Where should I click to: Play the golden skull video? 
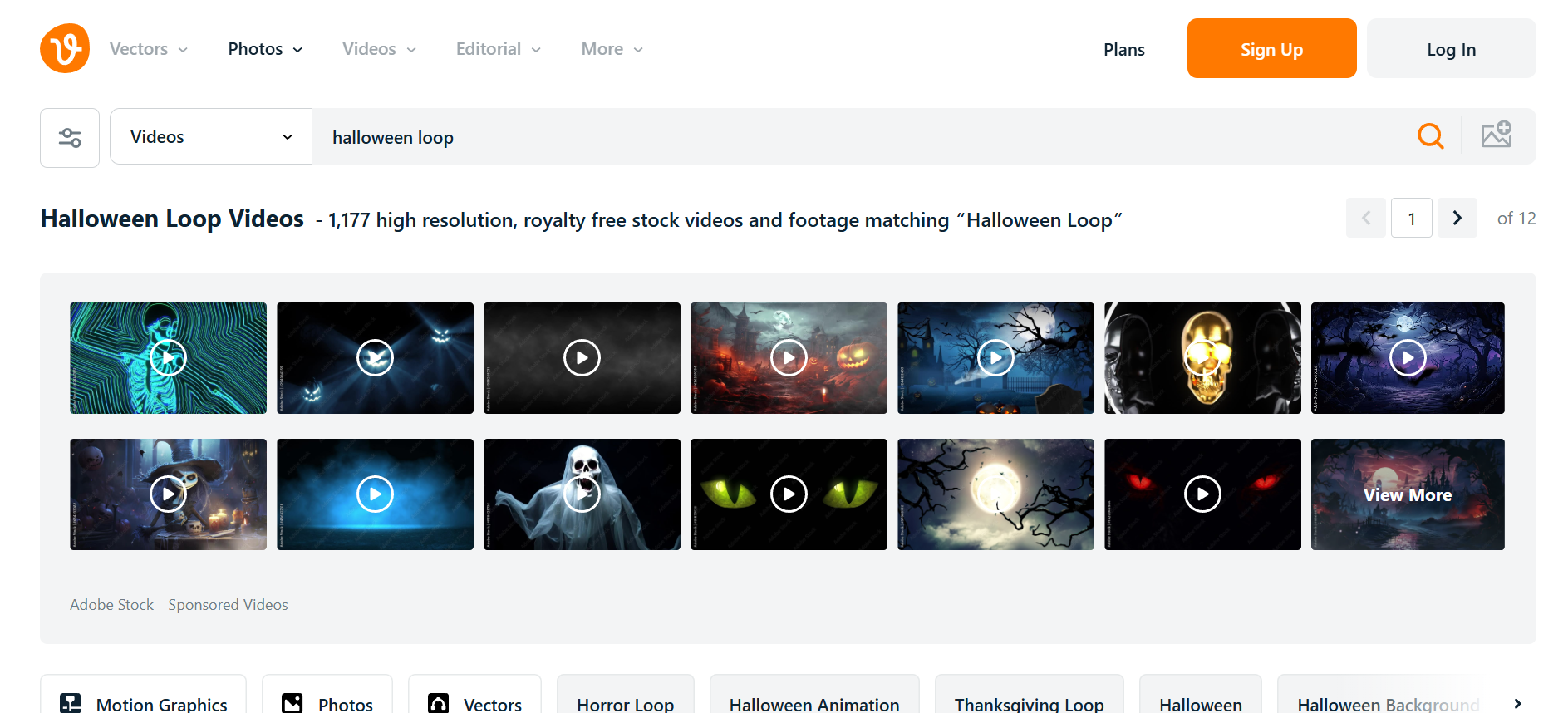[x=1202, y=358]
